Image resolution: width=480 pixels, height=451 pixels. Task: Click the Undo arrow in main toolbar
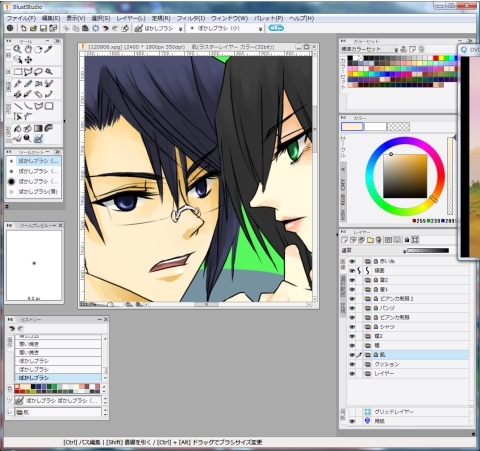click(x=105, y=28)
